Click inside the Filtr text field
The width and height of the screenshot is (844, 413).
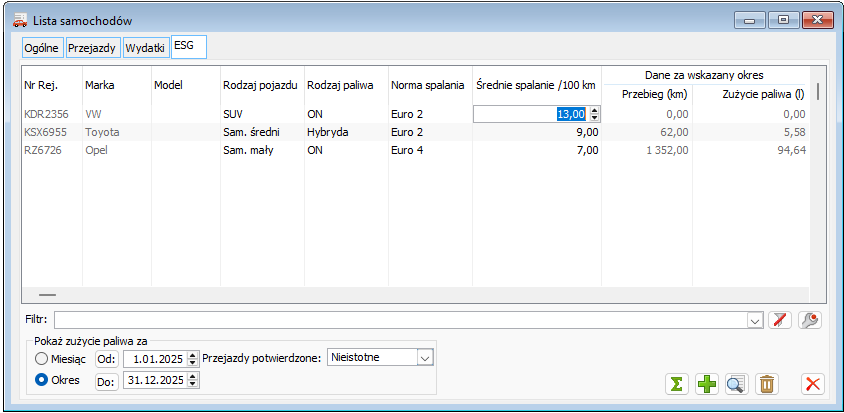click(400, 320)
